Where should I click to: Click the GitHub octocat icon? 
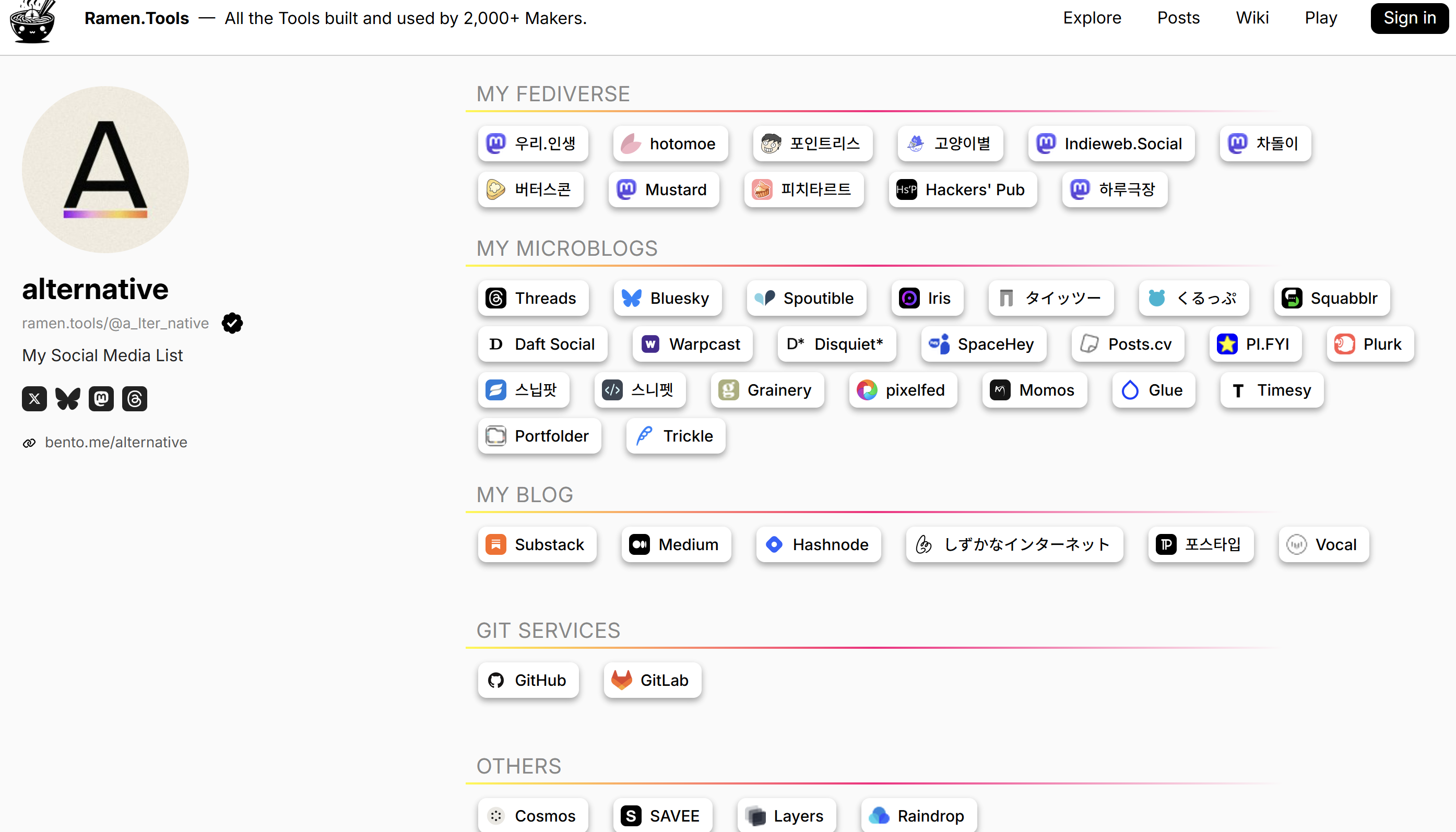click(496, 680)
